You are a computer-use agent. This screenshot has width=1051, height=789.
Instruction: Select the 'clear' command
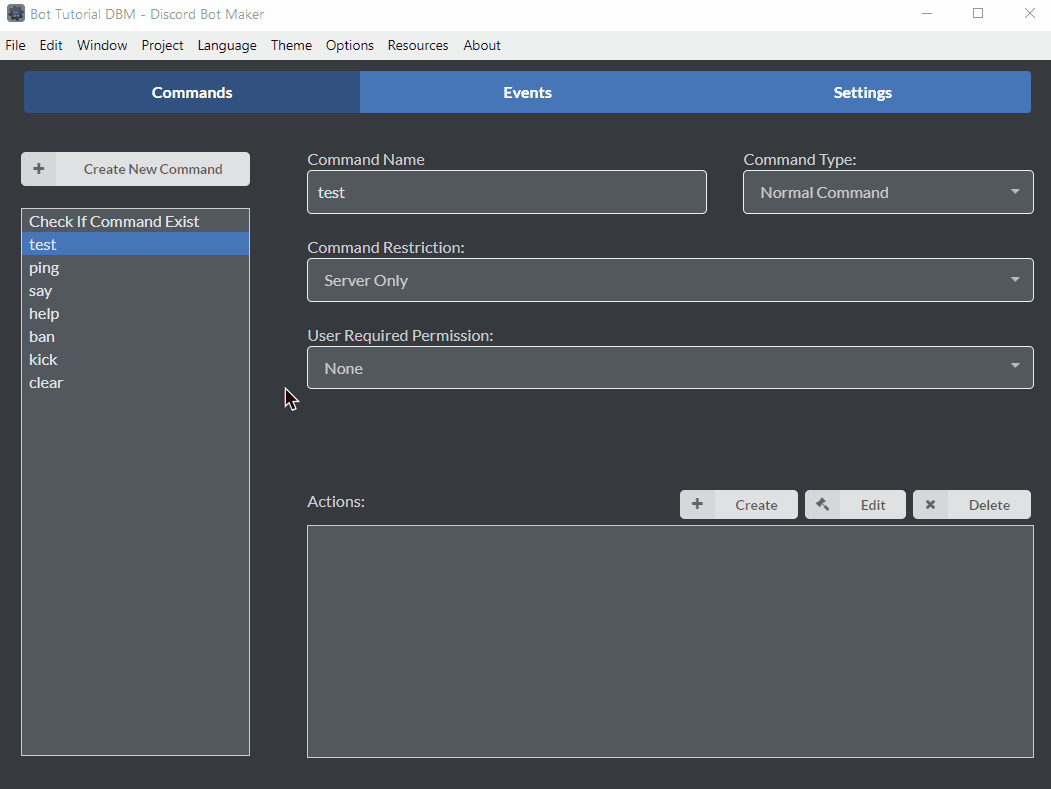(135, 382)
